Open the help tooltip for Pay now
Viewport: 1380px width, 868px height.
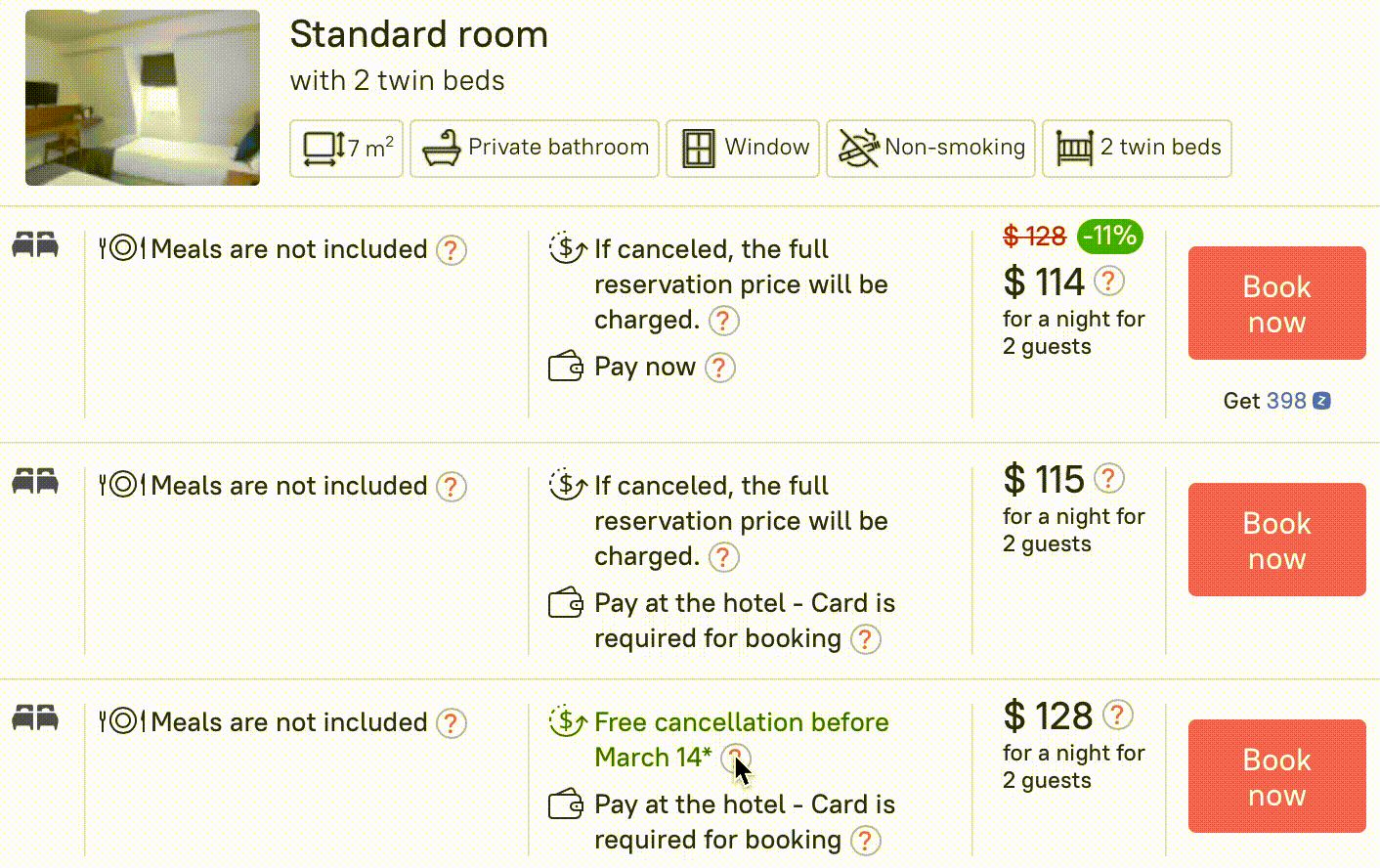tap(720, 368)
